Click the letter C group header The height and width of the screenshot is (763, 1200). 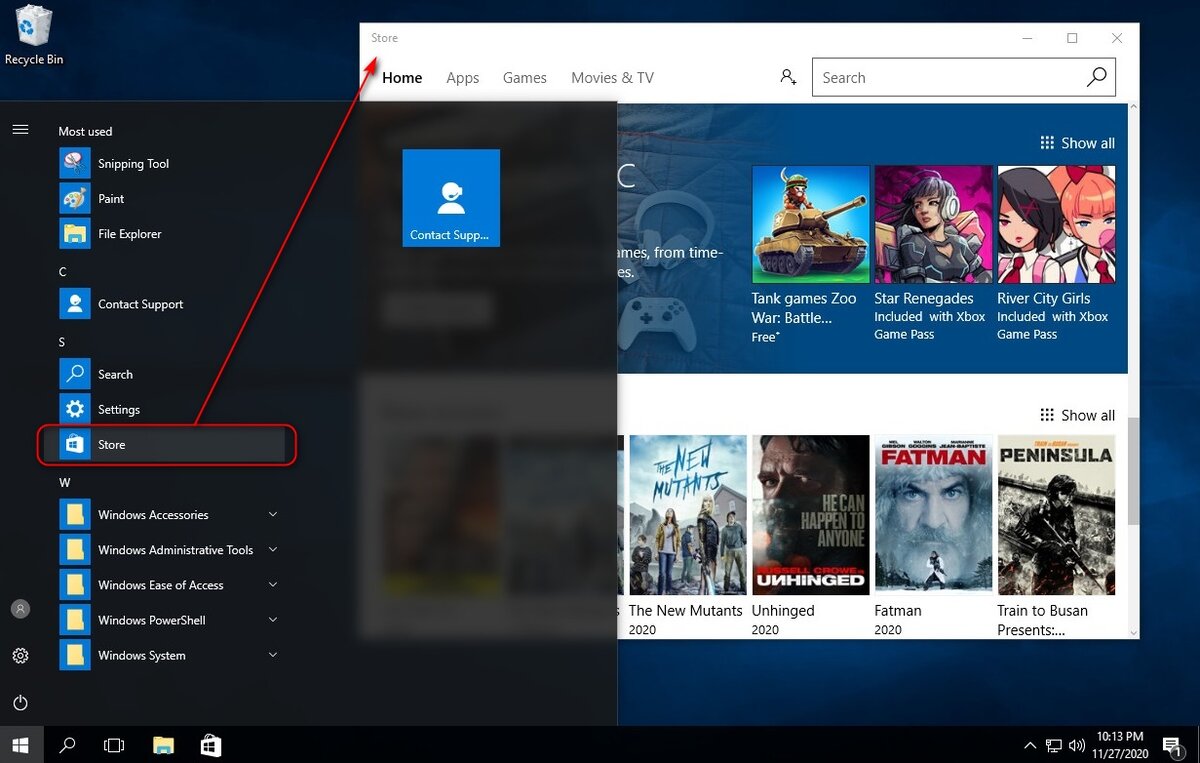tap(62, 271)
